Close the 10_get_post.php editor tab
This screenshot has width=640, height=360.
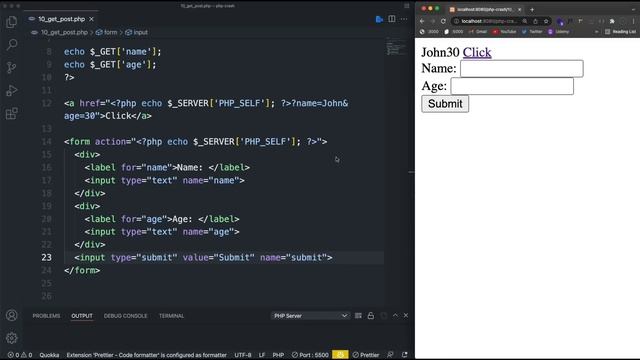(91, 19)
